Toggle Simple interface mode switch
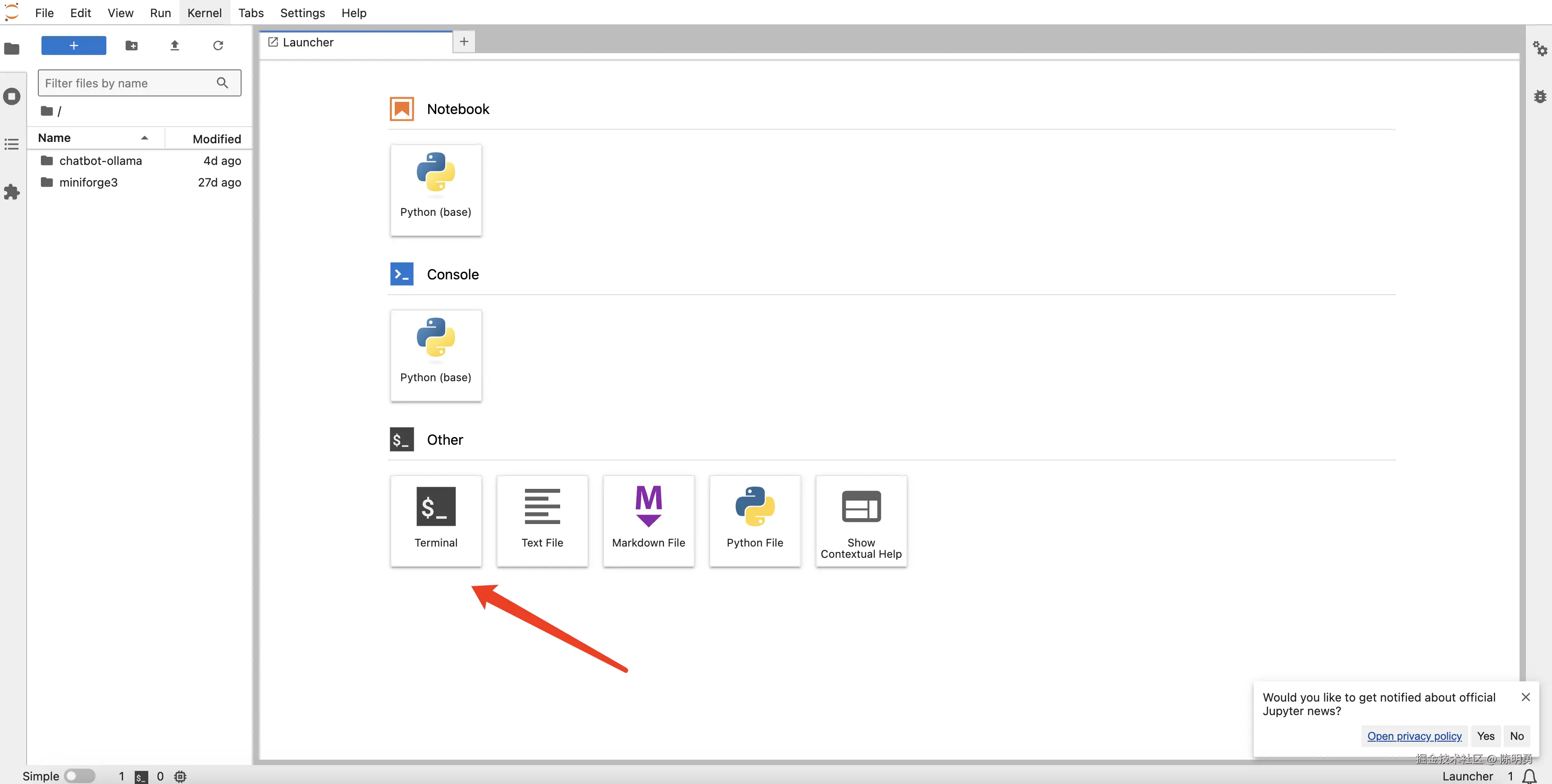Viewport: 1552px width, 784px height. [79, 775]
